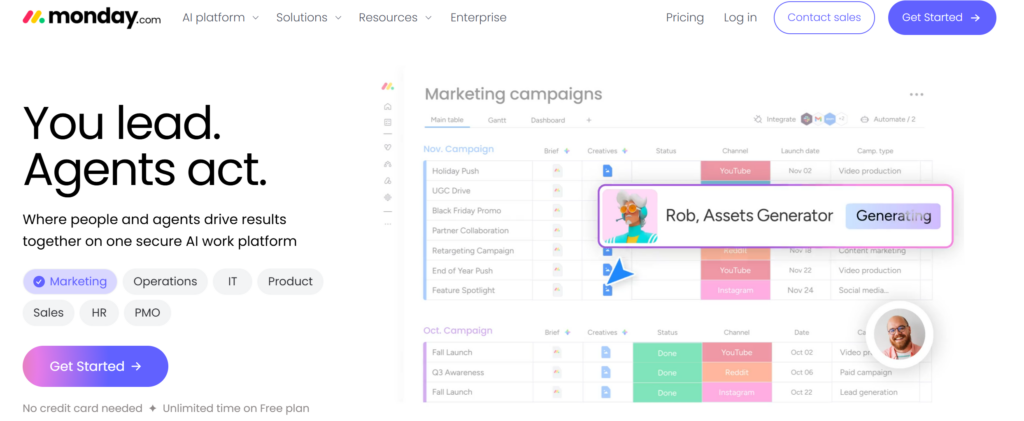Screen dimensions: 1024x421
Task: Collapse the Nov. Campaign group title
Action: tap(458, 149)
